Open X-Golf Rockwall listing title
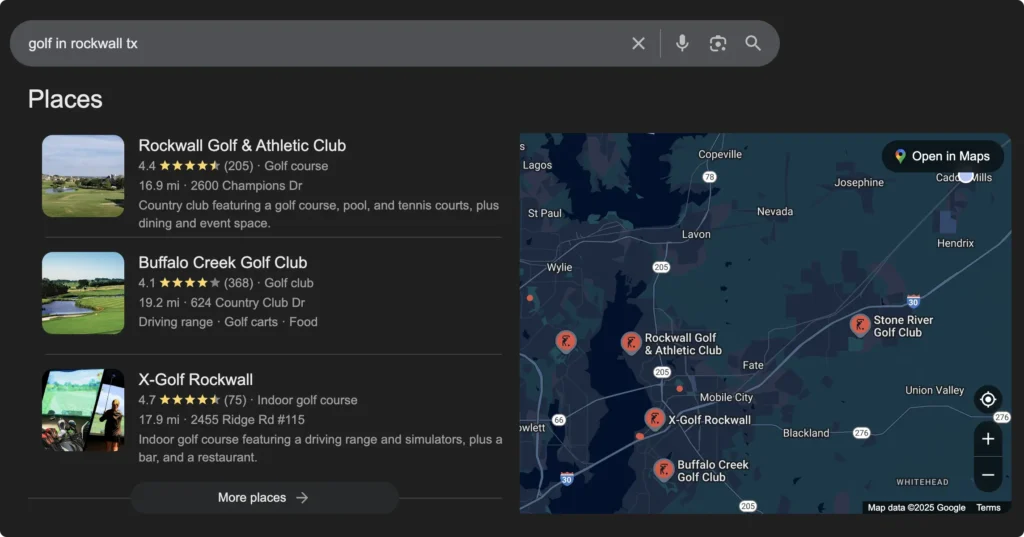 195,379
